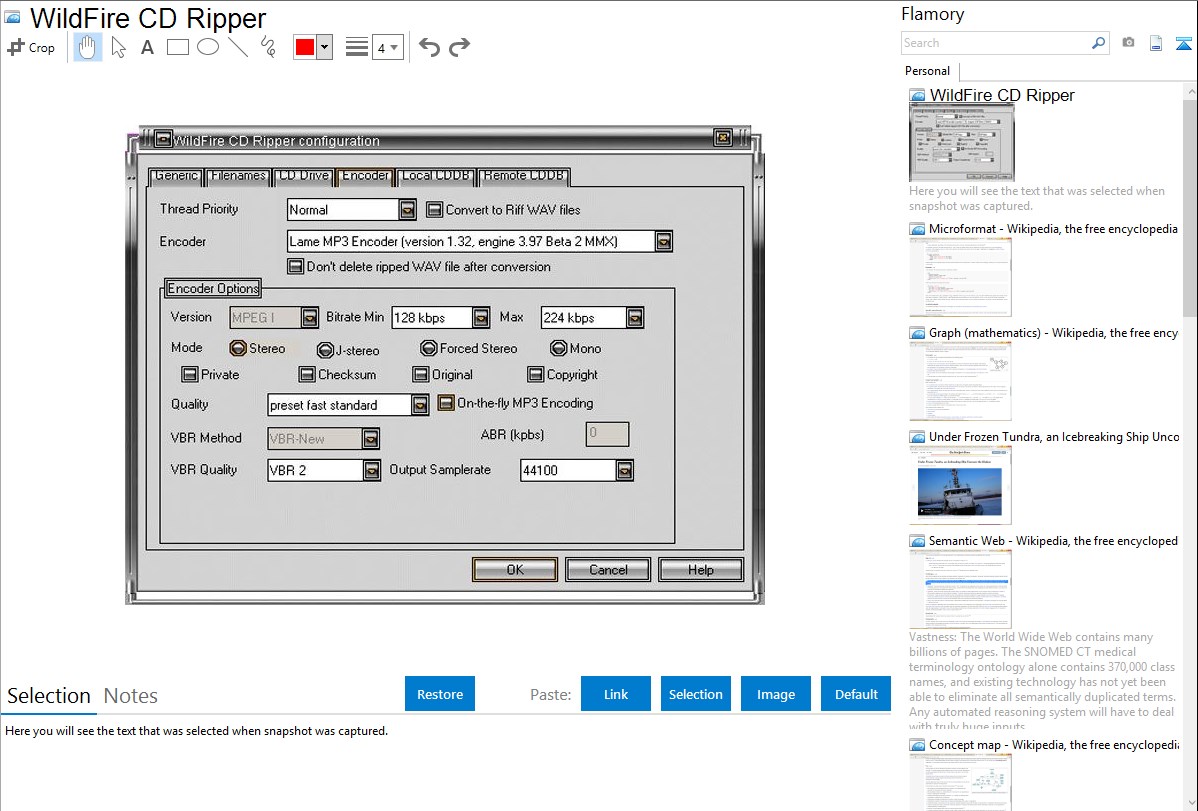Enable Convert to Riff WAV files

[x=434, y=209]
